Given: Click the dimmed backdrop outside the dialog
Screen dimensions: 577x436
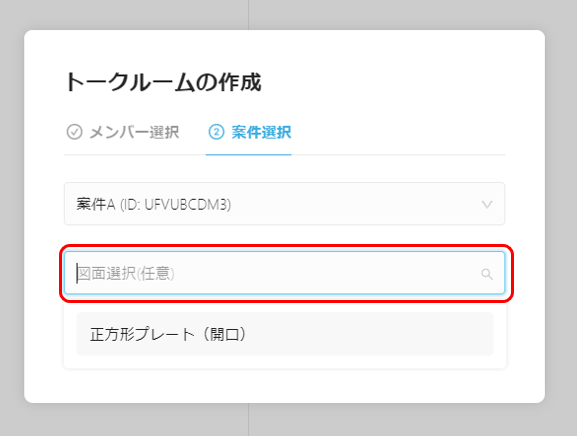Looking at the screenshot, I should coord(561,221).
